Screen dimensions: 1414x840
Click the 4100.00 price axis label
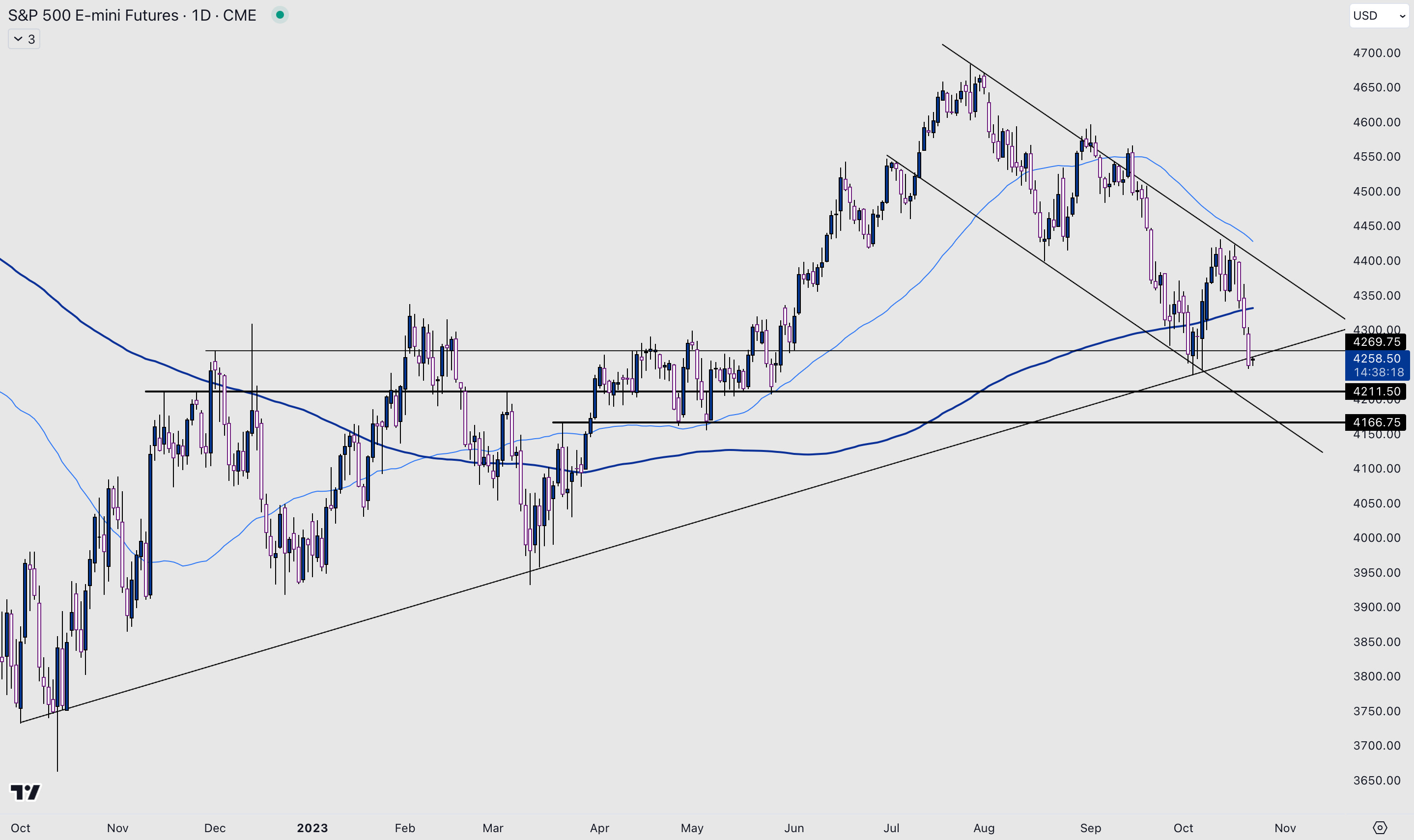click(x=1377, y=469)
